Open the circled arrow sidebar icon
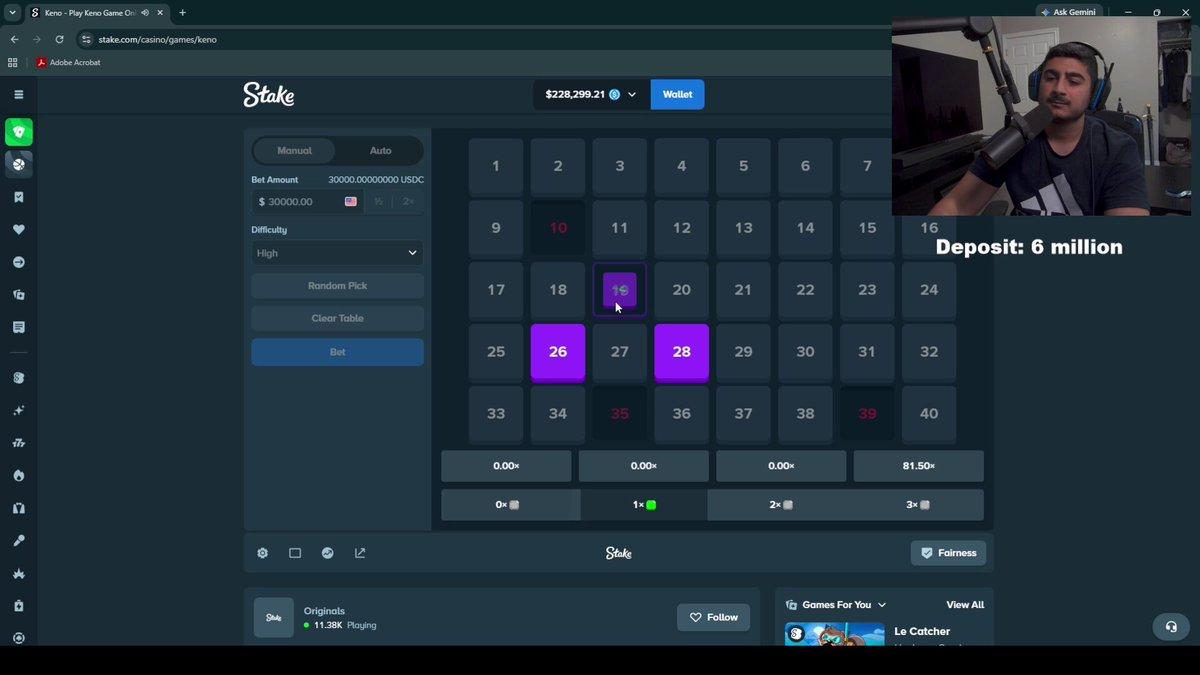This screenshot has height=675, width=1200. click(x=18, y=262)
